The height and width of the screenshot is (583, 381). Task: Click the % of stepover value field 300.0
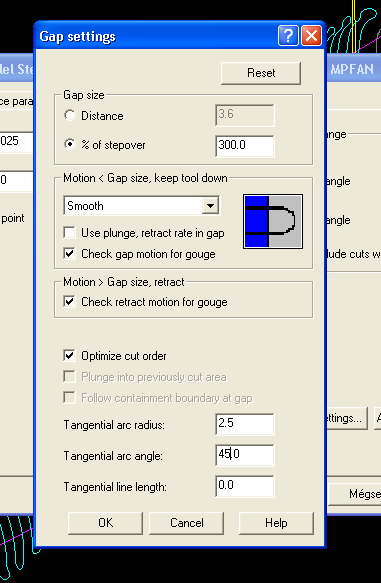click(245, 145)
